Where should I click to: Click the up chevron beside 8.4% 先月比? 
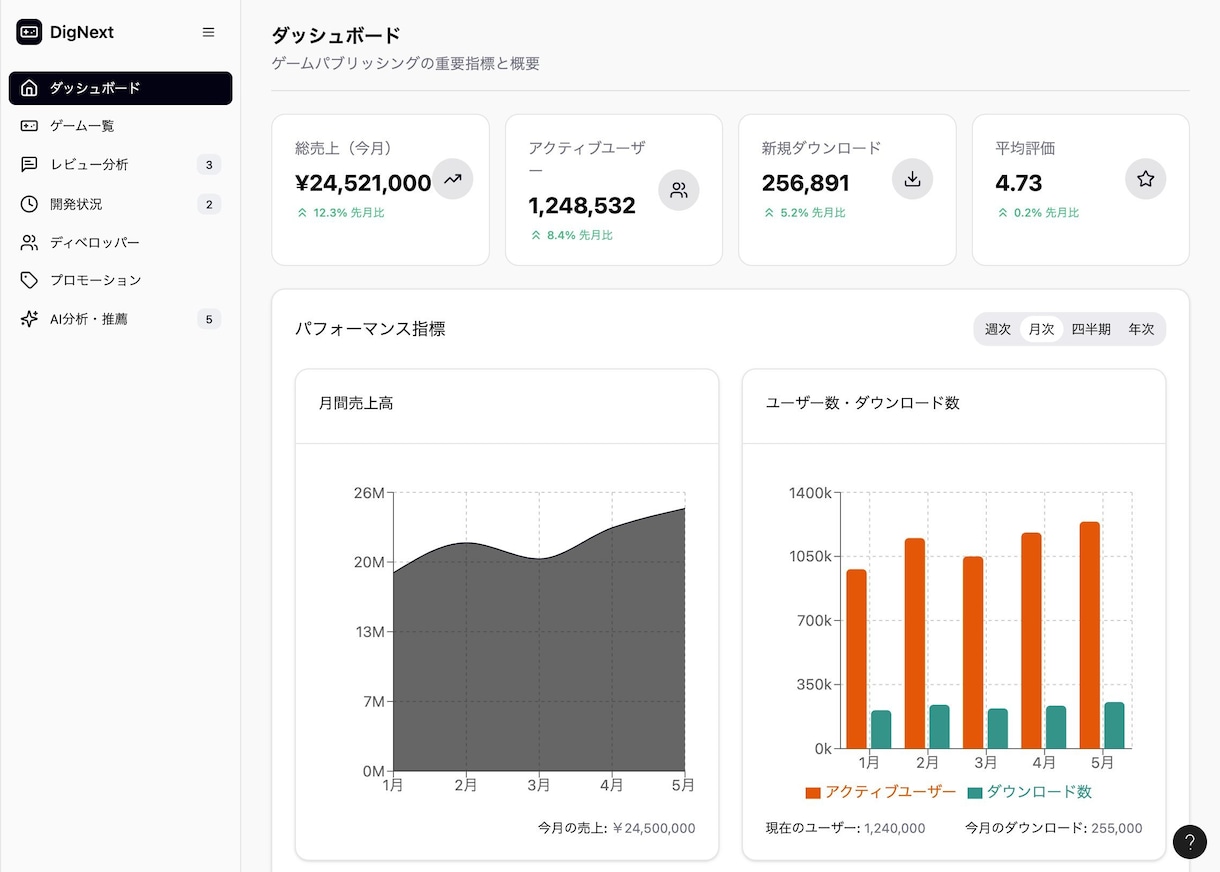pos(536,235)
